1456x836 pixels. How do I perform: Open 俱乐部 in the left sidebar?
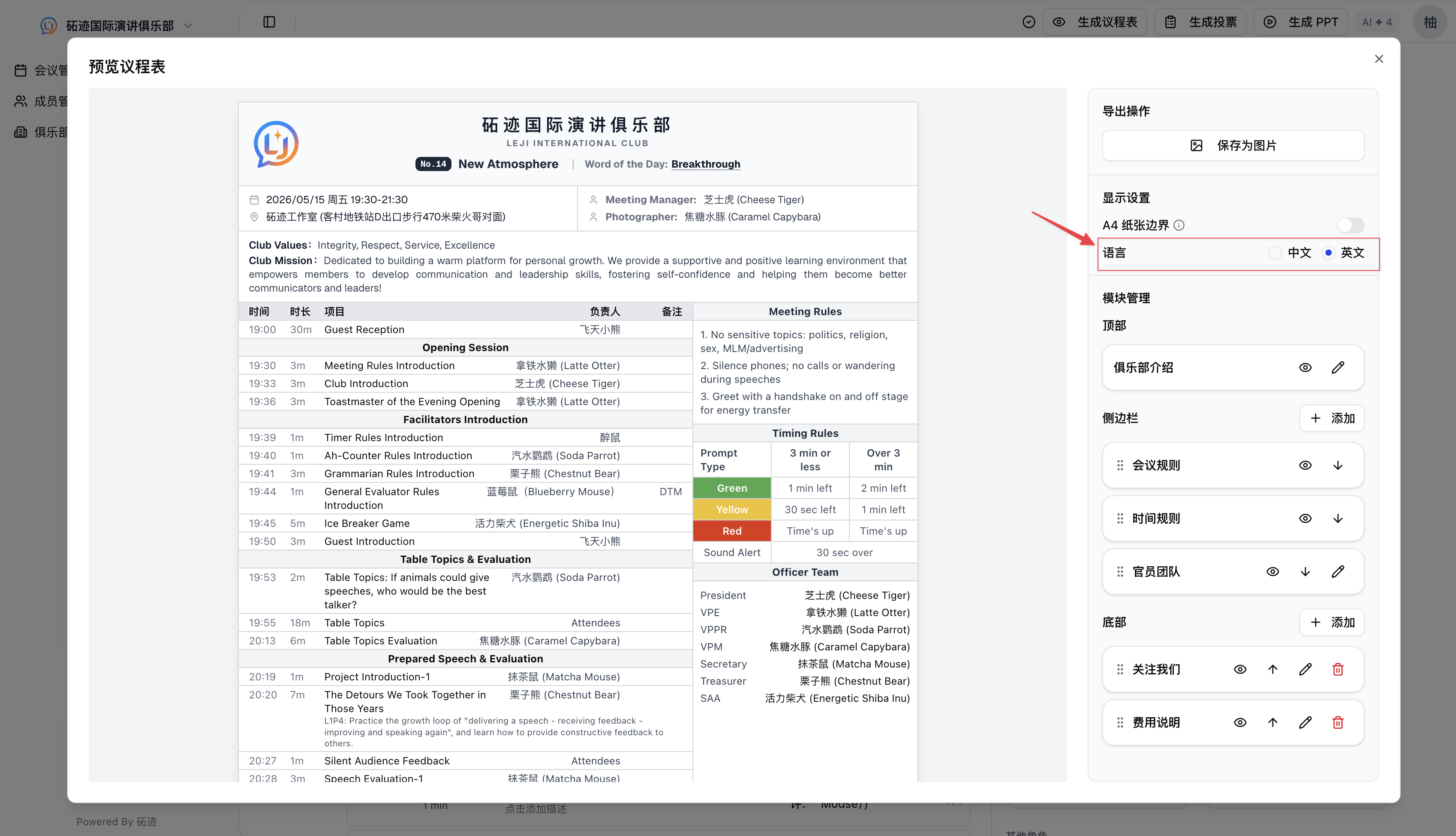click(x=41, y=132)
